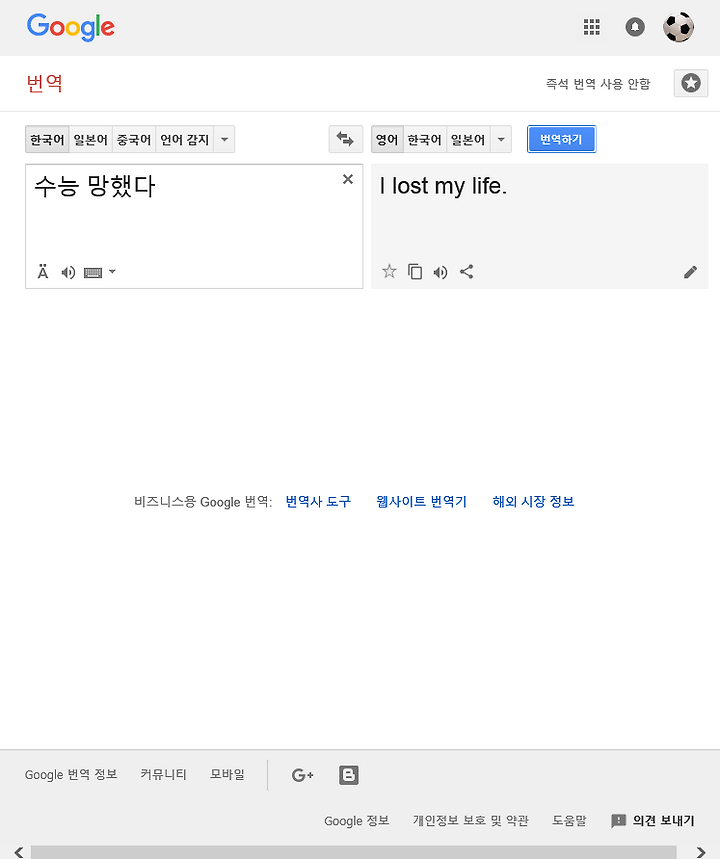The height and width of the screenshot is (859, 720).
Task: Open the soccer ball account avatar
Action: click(x=678, y=27)
